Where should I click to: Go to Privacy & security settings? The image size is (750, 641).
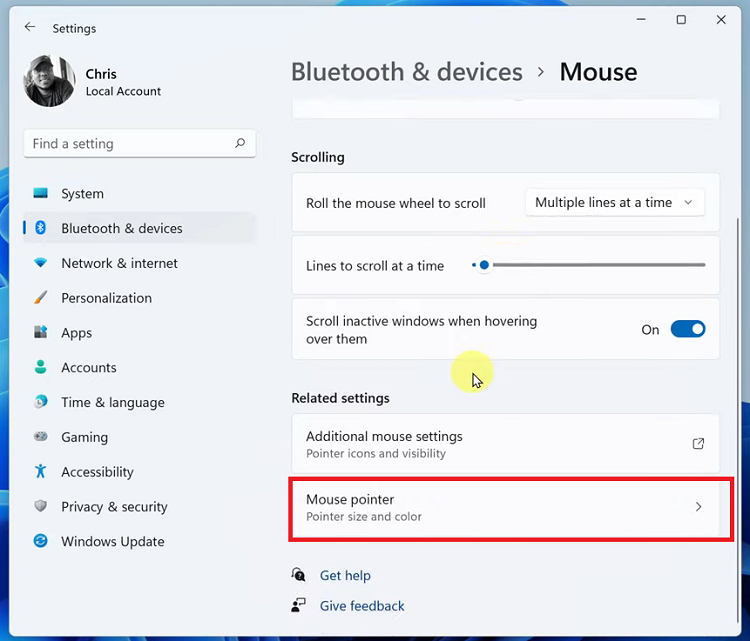(140, 507)
